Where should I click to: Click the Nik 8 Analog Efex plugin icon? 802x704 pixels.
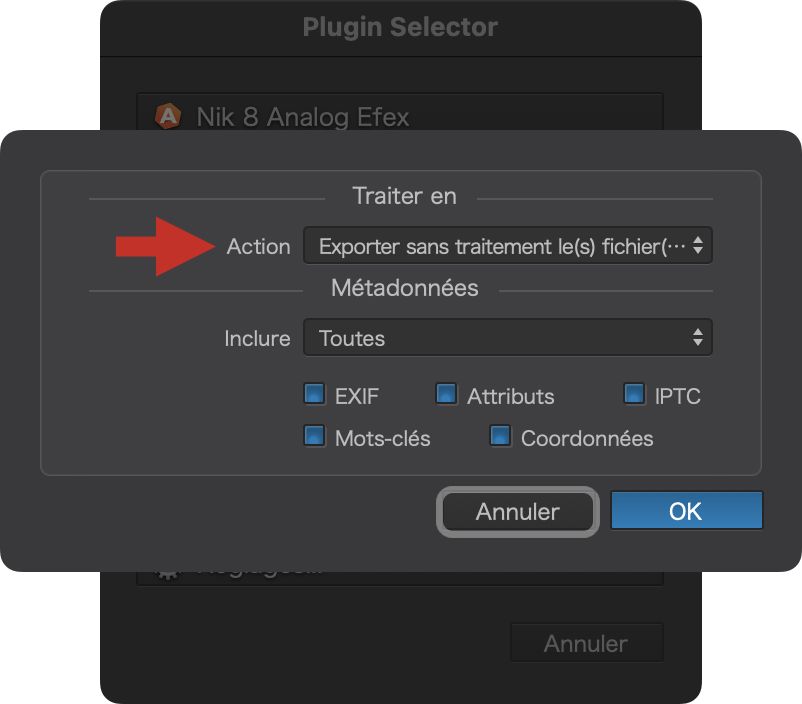tap(168, 116)
